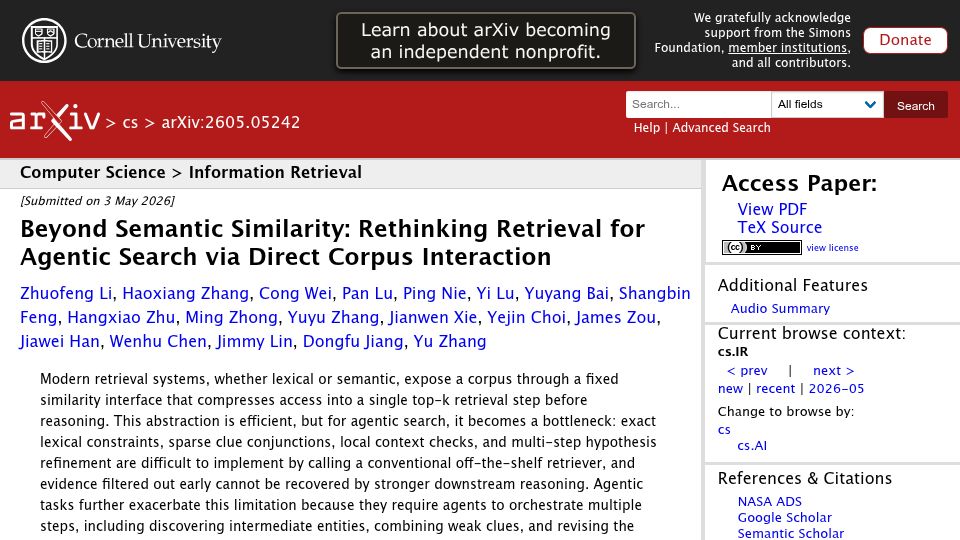Click the Submitted on 3 May 2026 text
The image size is (960, 540).
(x=97, y=201)
